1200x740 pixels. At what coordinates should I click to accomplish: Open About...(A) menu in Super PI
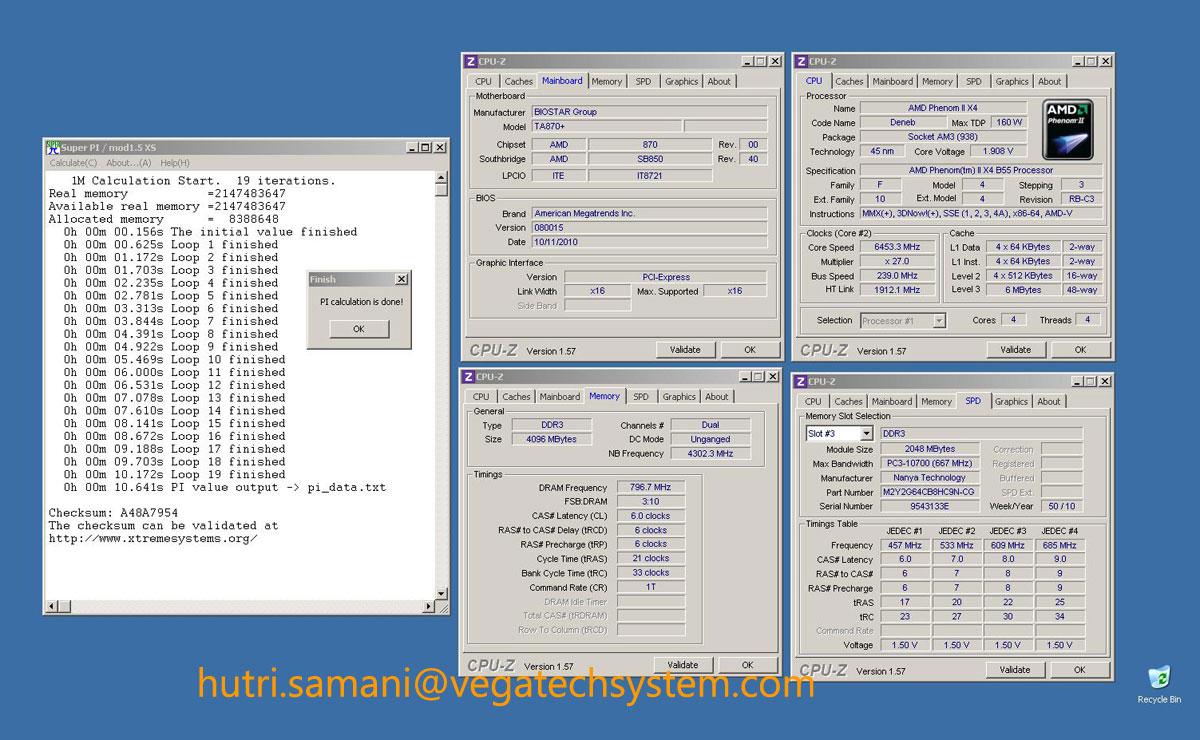pos(128,163)
